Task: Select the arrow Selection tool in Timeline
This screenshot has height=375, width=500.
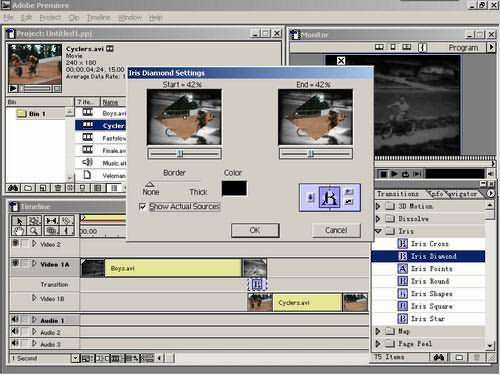Action: point(19,221)
